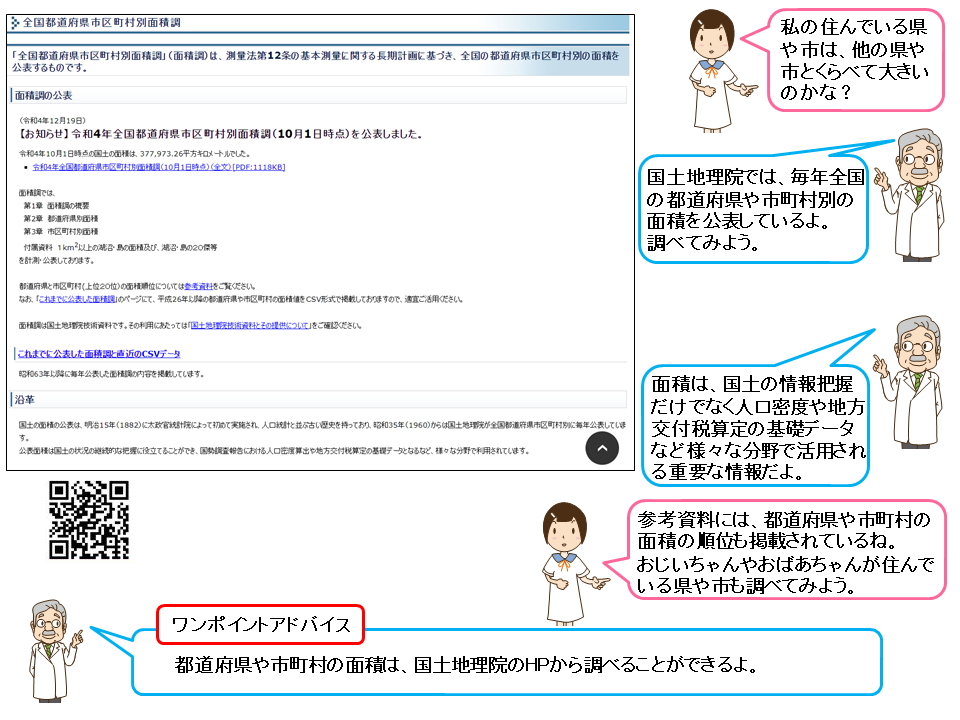Select the 沿革 section heading
This screenshot has width=960, height=720.
[x=24, y=399]
